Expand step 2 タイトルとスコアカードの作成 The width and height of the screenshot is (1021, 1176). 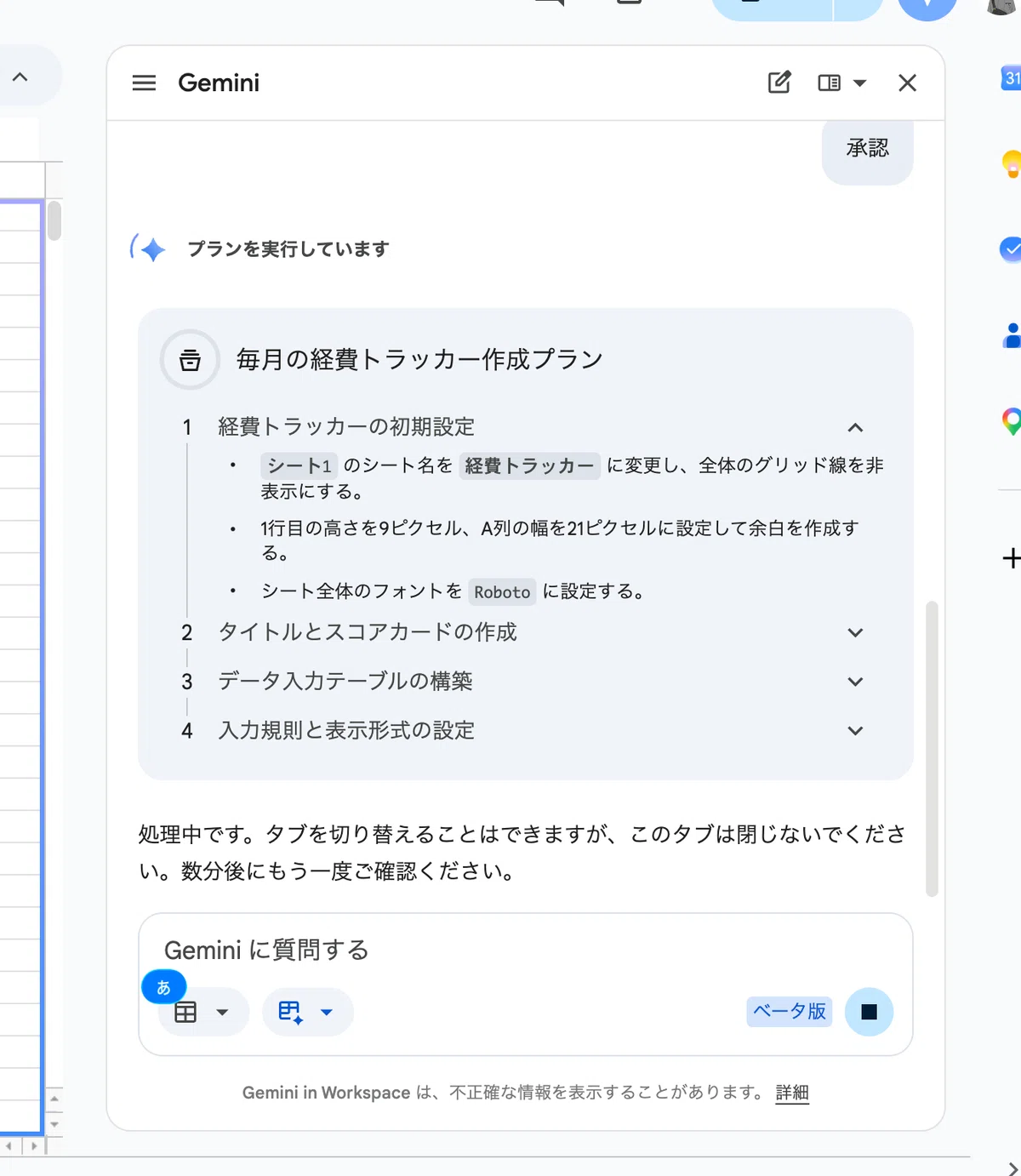pos(855,632)
